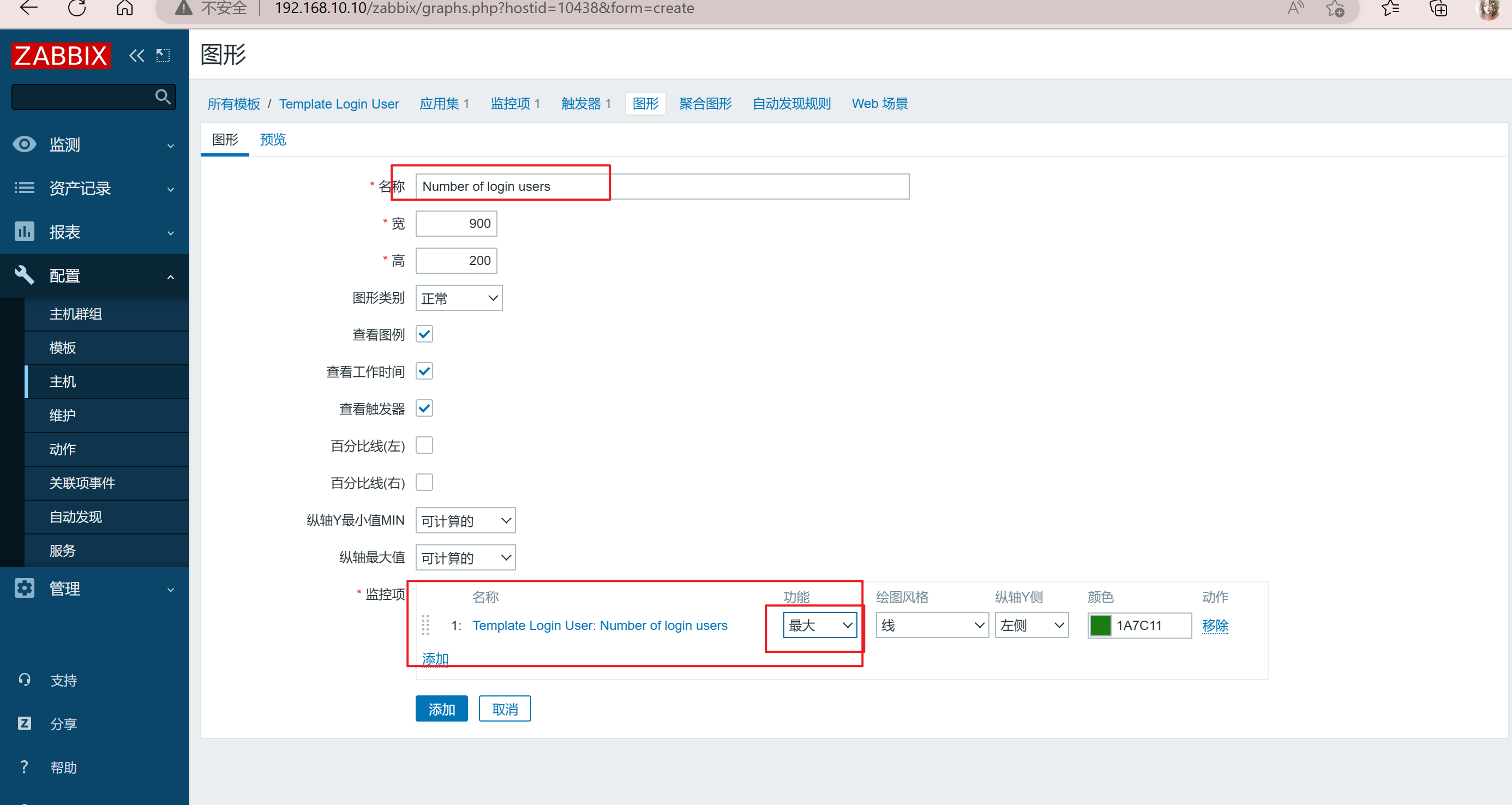Select the 图形 form tab
The height and width of the screenshot is (805, 1512).
point(225,139)
